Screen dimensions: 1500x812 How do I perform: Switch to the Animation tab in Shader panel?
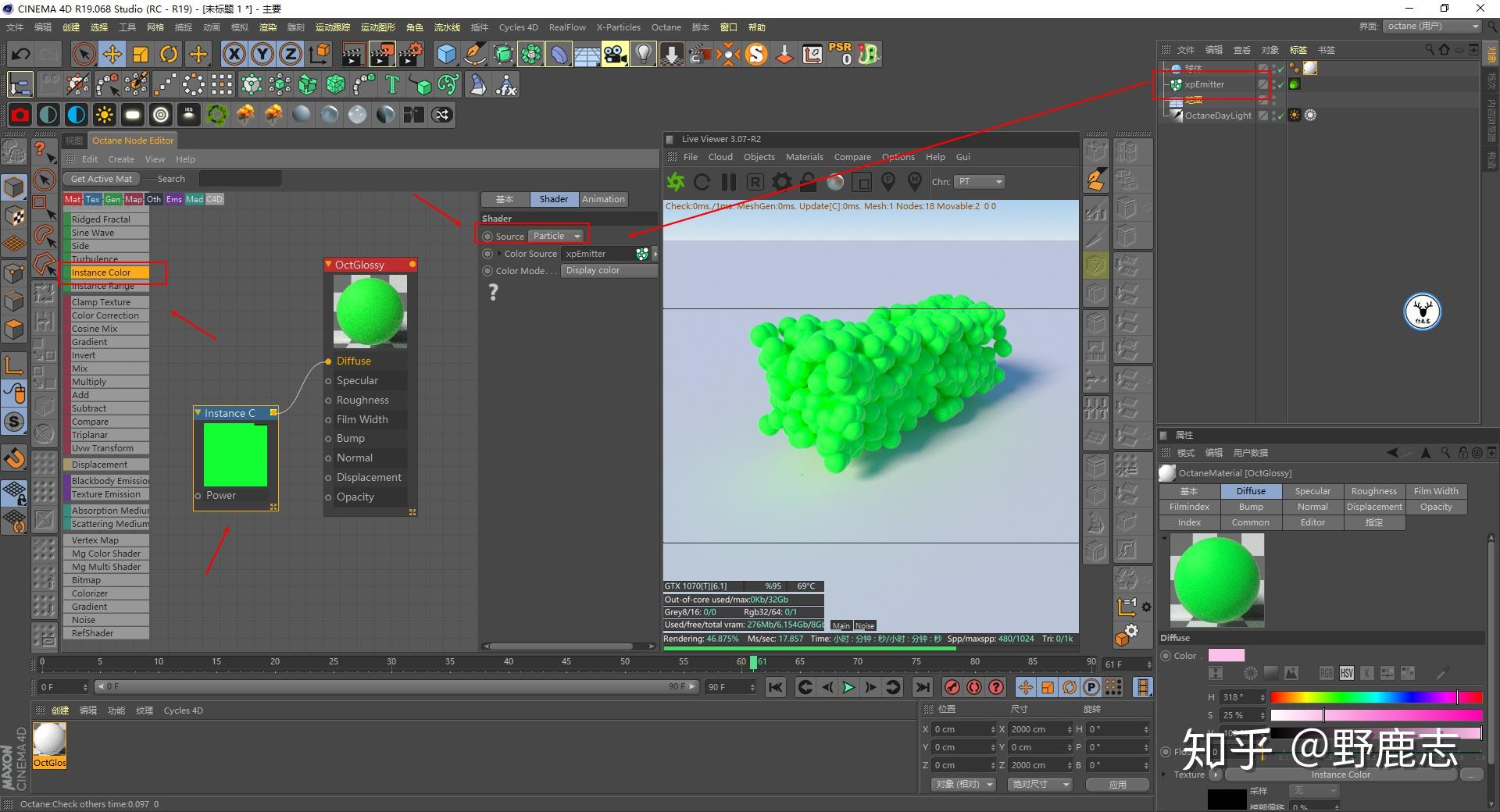pos(602,199)
